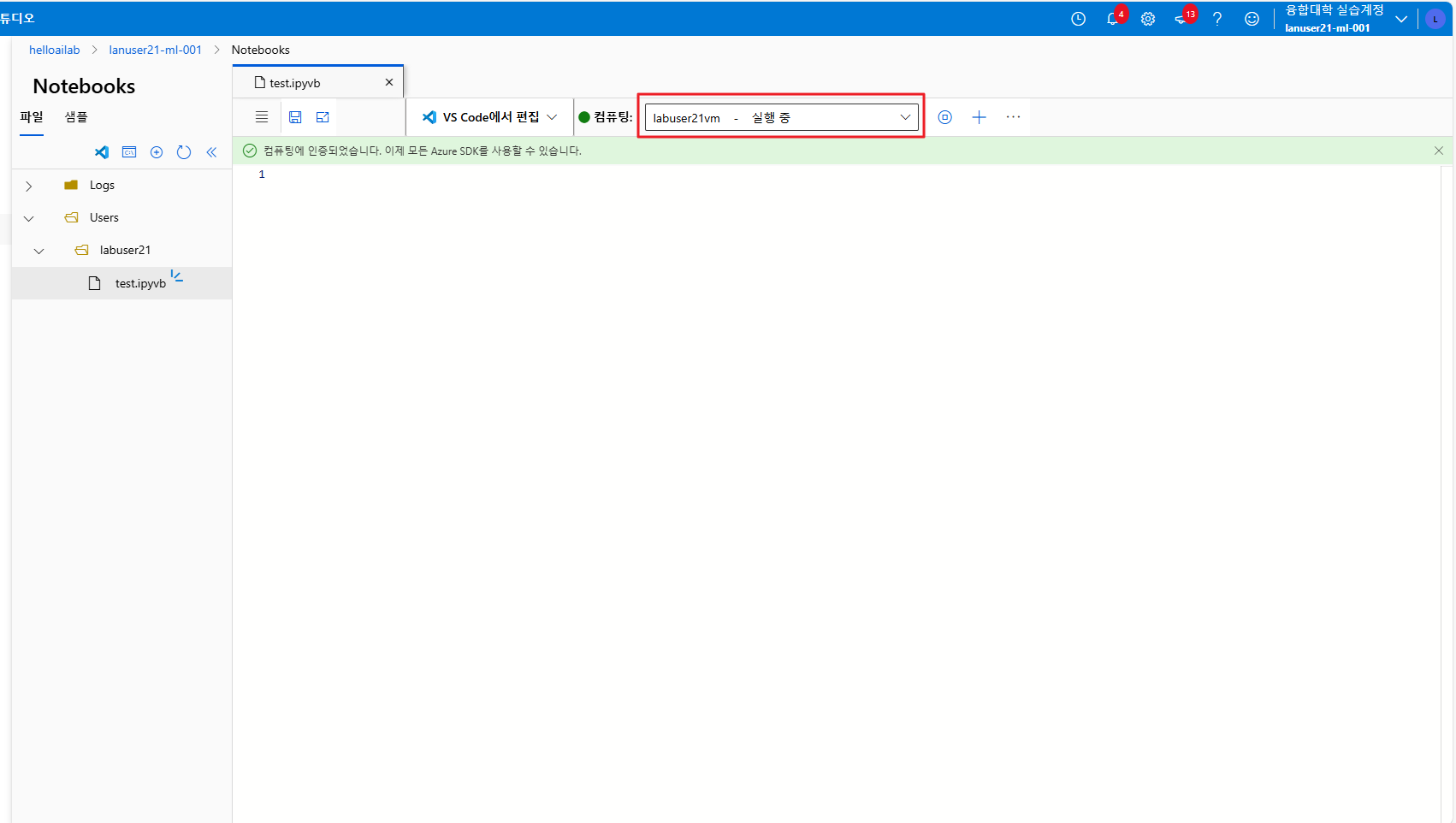Open VS Code icon in file panel
Viewport: 1456px width, 823px height.
[x=102, y=152]
